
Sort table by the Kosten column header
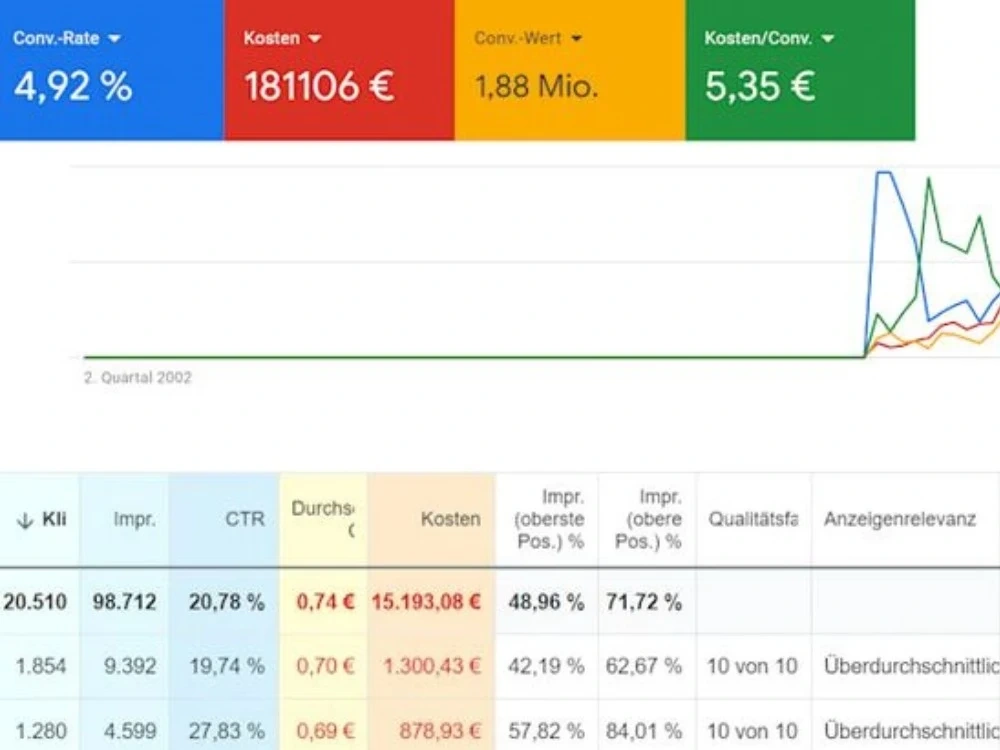coord(450,519)
